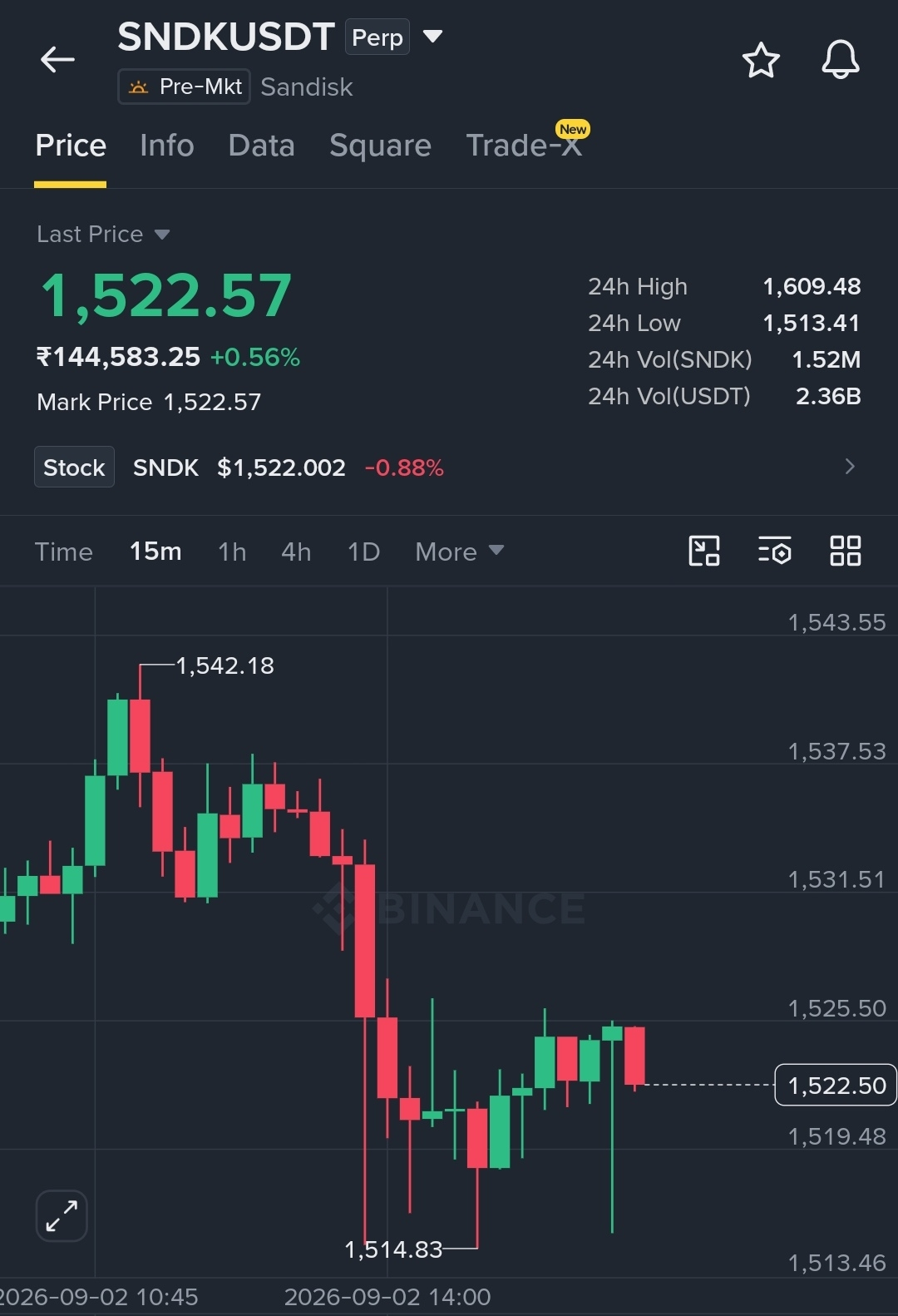Tap the 1,542.18 high candle label
The height and width of the screenshot is (1316, 898).
pos(224,665)
